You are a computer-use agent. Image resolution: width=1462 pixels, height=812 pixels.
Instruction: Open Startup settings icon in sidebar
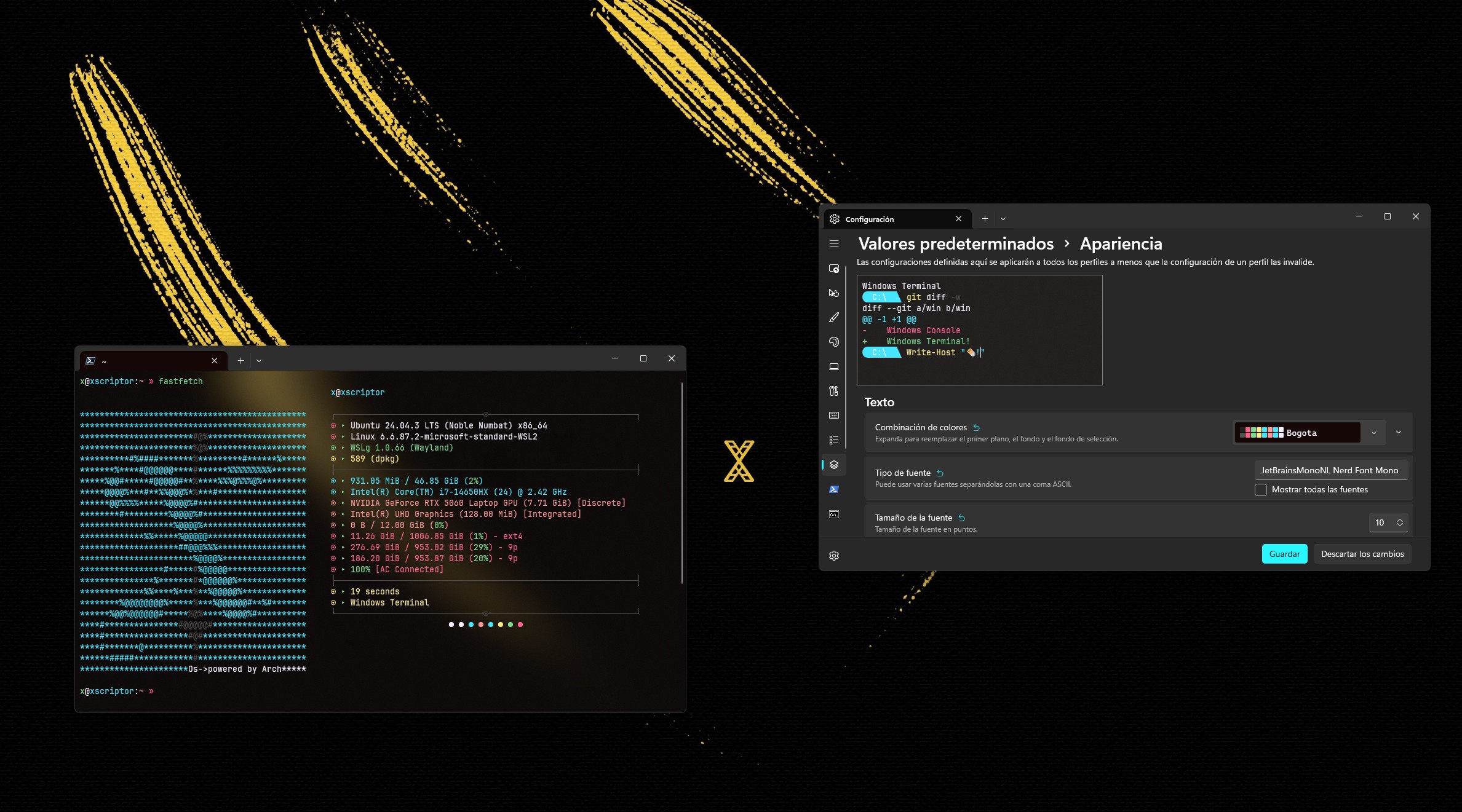pos(834,269)
